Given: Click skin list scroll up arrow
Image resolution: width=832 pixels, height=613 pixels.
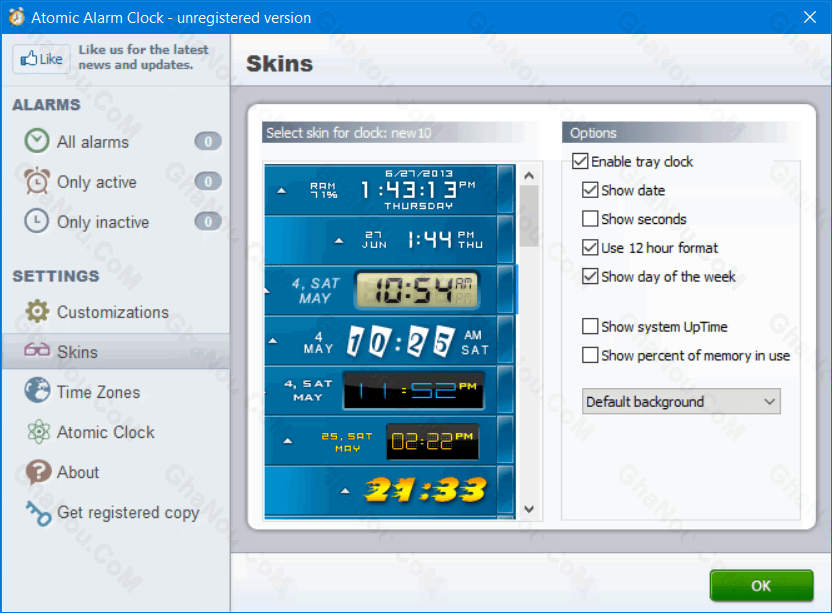Looking at the screenshot, I should [x=529, y=176].
